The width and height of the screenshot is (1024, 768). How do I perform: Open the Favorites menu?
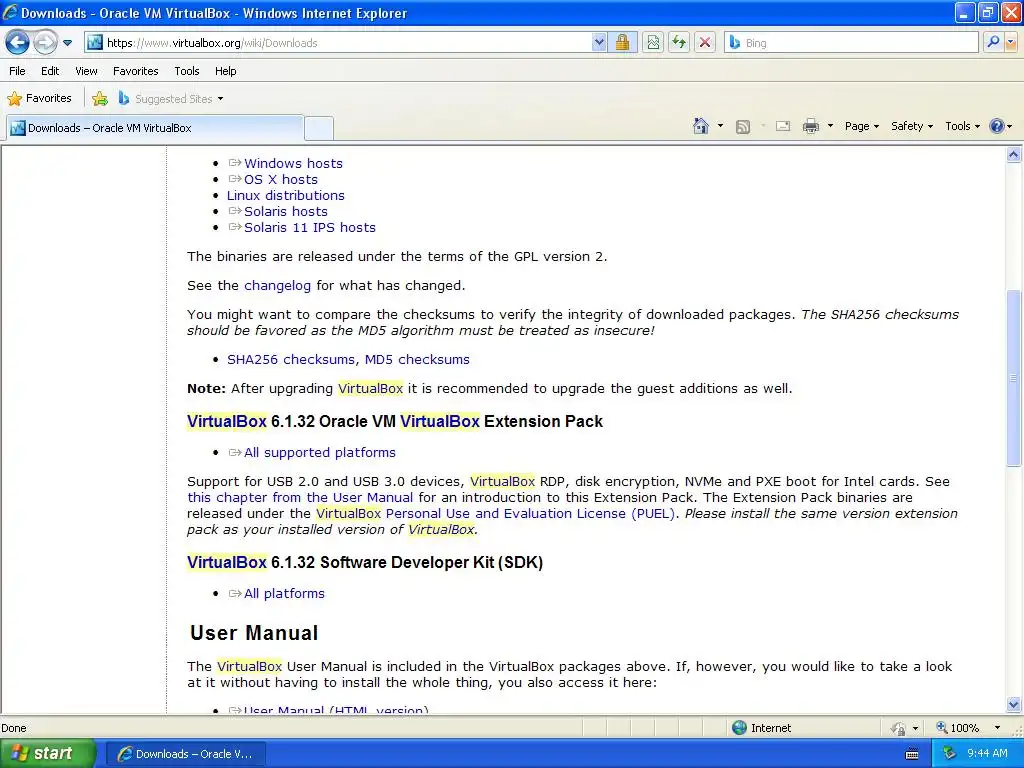pos(136,71)
